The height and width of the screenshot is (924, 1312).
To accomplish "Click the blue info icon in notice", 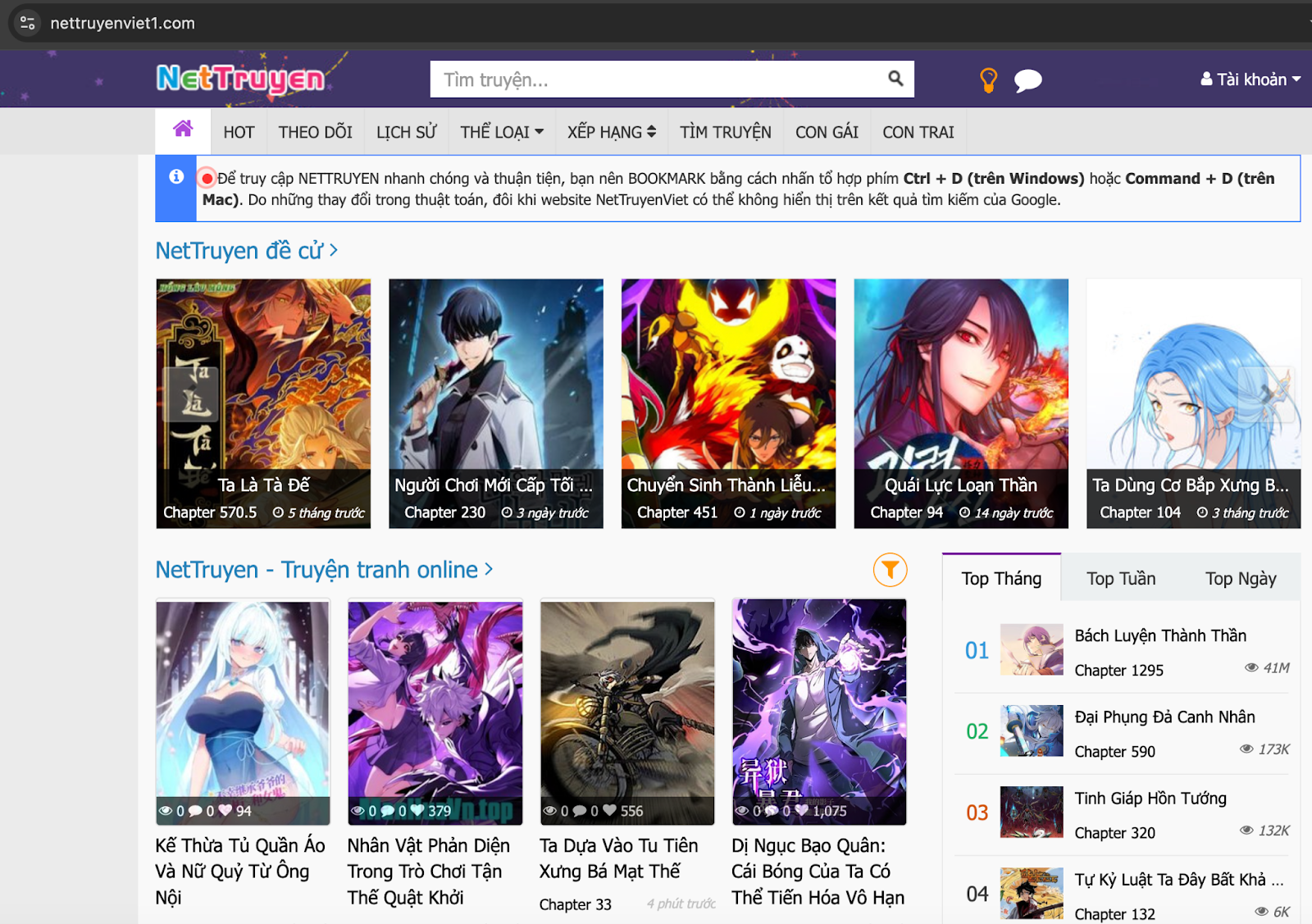I will [x=176, y=177].
